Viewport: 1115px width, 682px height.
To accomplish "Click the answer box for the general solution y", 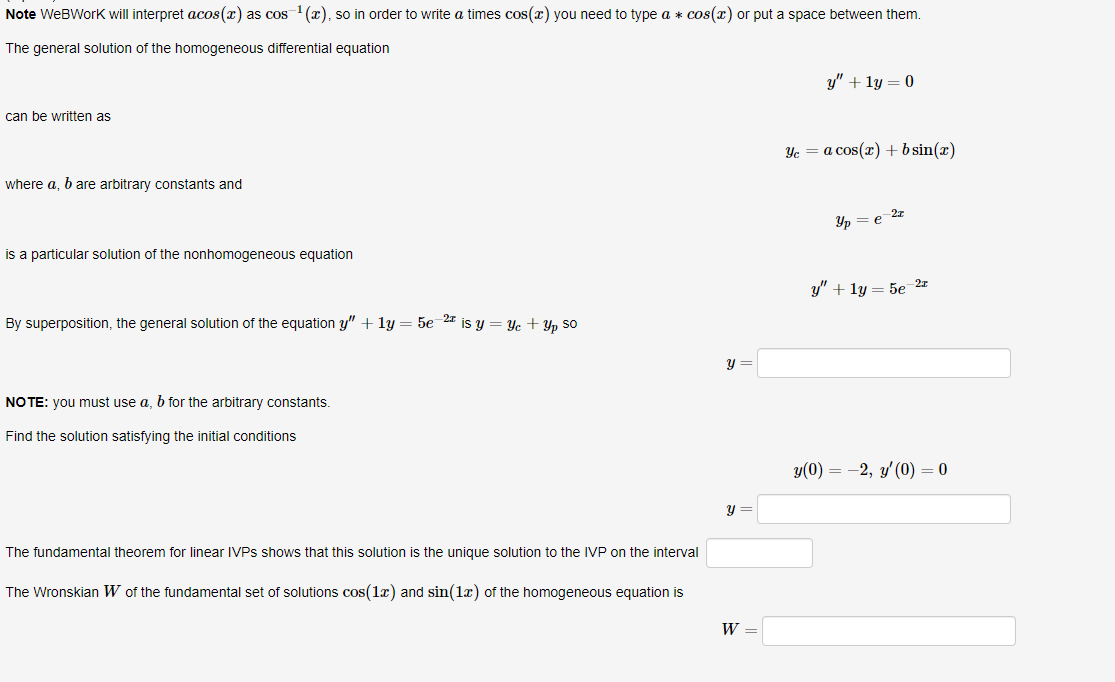I will [883, 362].
